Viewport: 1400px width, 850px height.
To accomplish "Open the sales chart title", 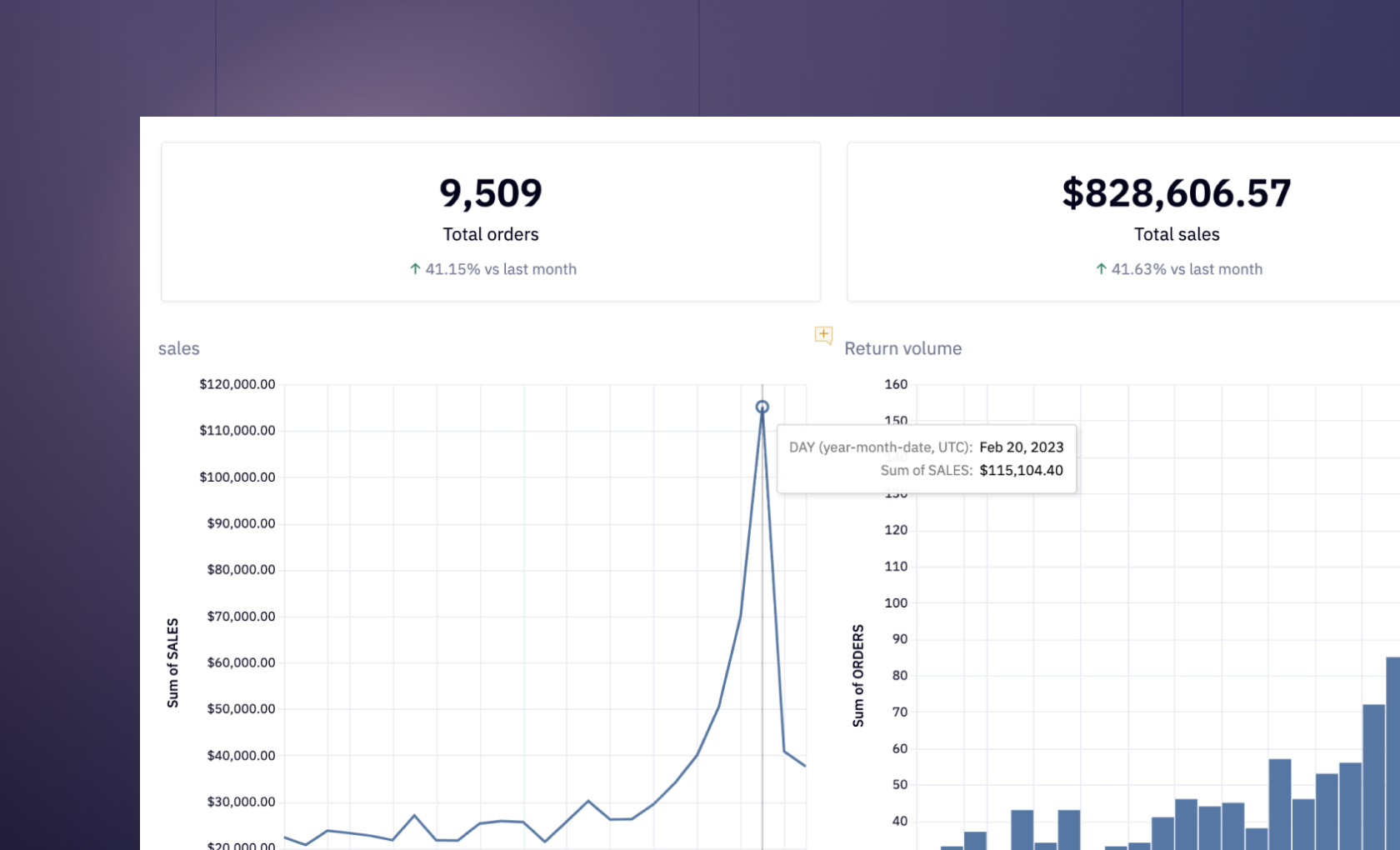I will pyautogui.click(x=177, y=348).
